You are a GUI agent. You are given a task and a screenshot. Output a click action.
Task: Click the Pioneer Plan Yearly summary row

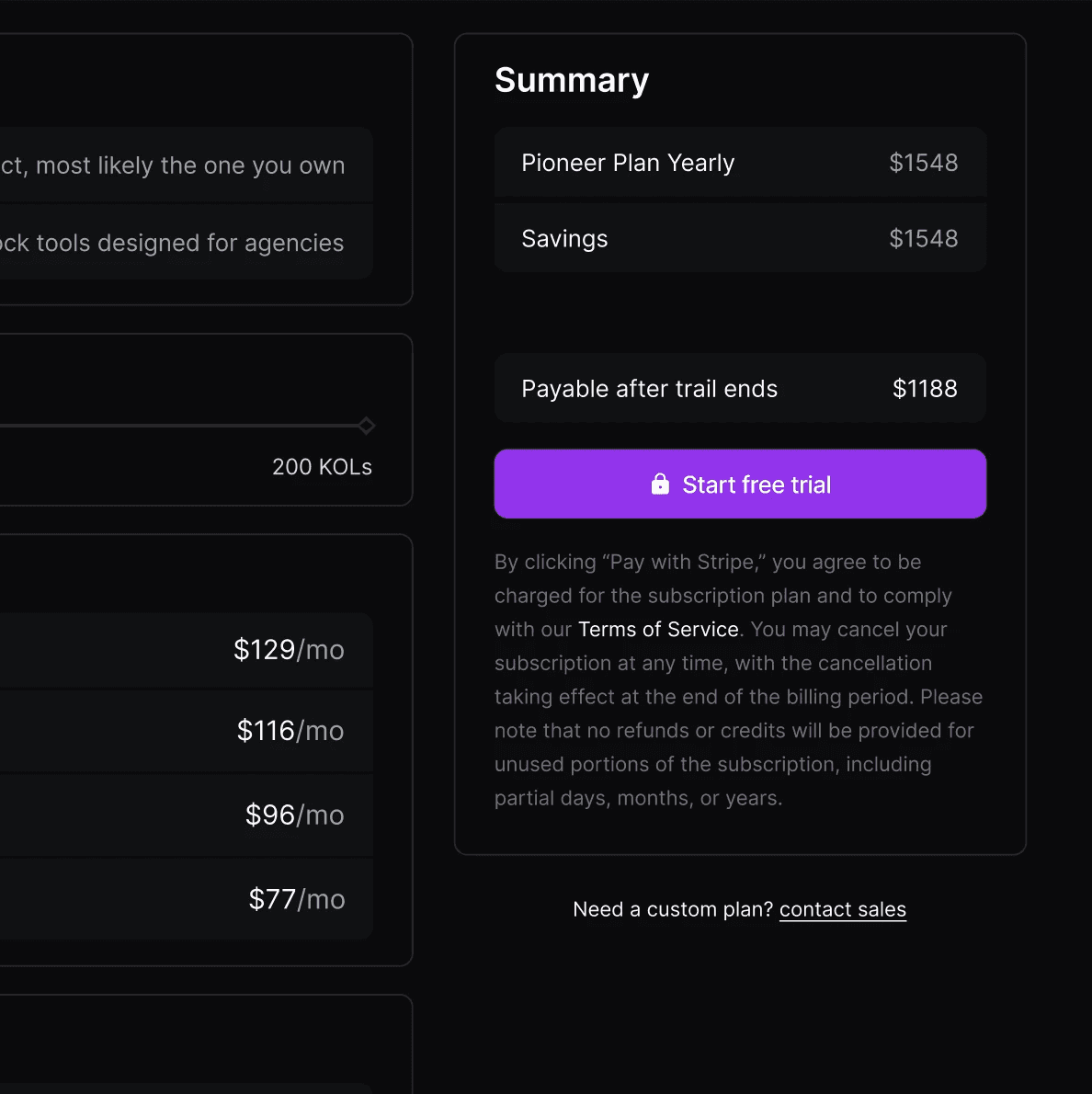pos(740,162)
